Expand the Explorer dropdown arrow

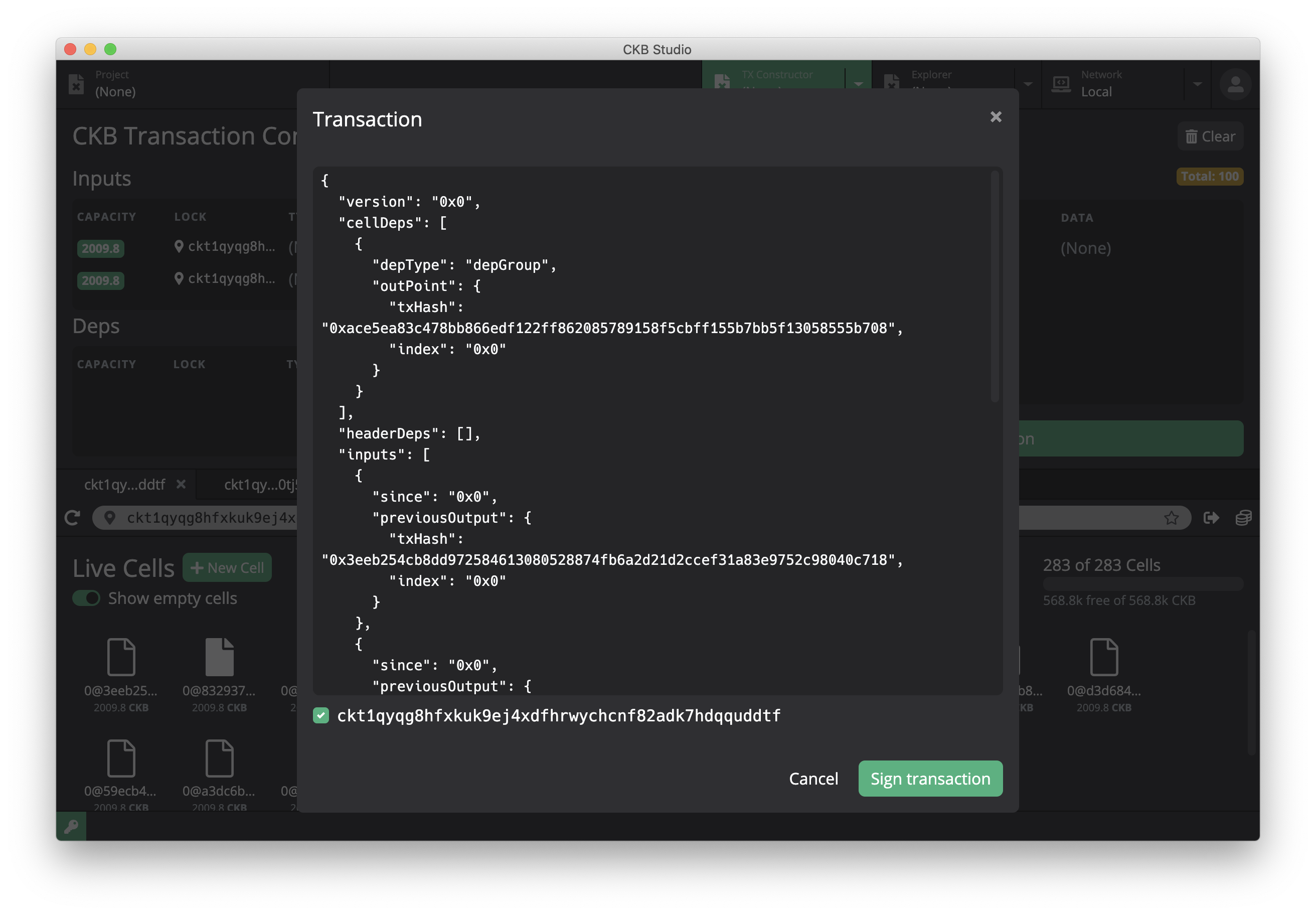(1028, 84)
